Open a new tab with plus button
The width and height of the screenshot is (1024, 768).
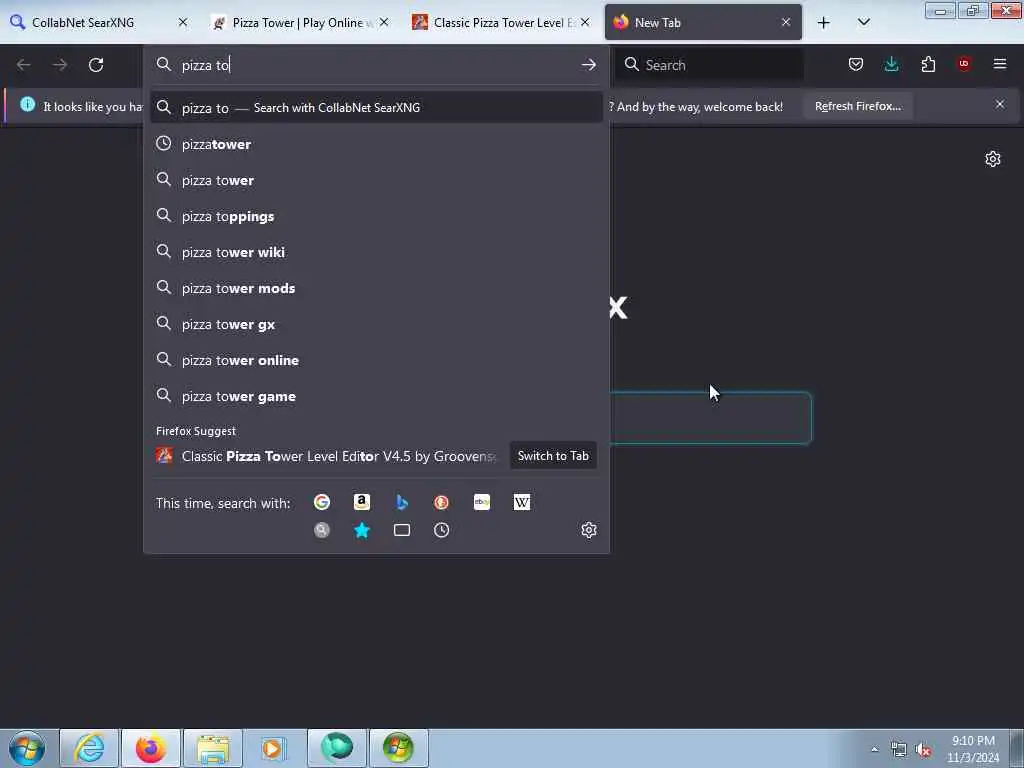pyautogui.click(x=824, y=23)
